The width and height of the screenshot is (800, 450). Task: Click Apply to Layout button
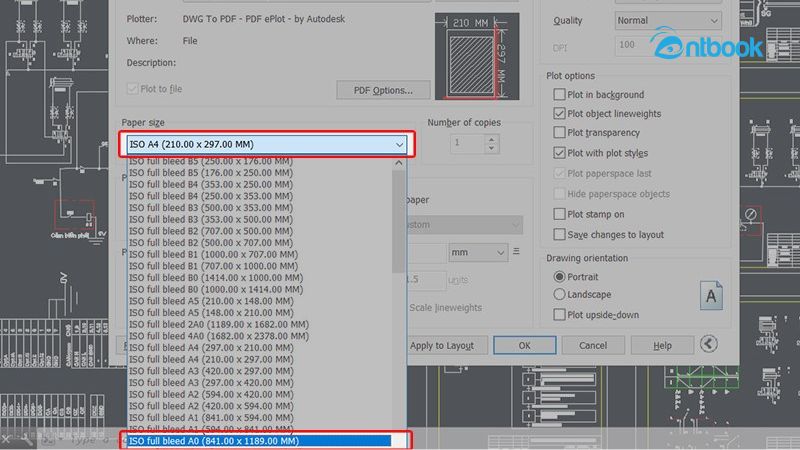point(442,345)
